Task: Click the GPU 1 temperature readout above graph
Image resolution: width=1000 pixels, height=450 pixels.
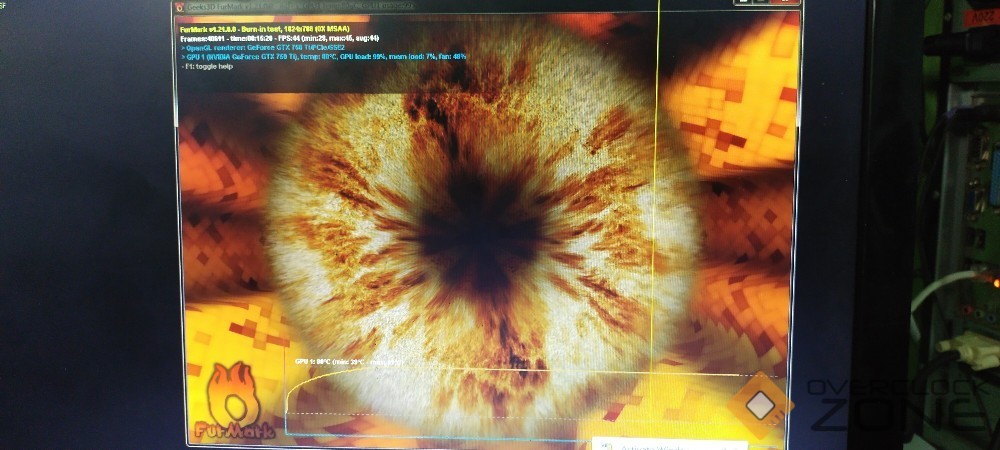Action: 349,361
